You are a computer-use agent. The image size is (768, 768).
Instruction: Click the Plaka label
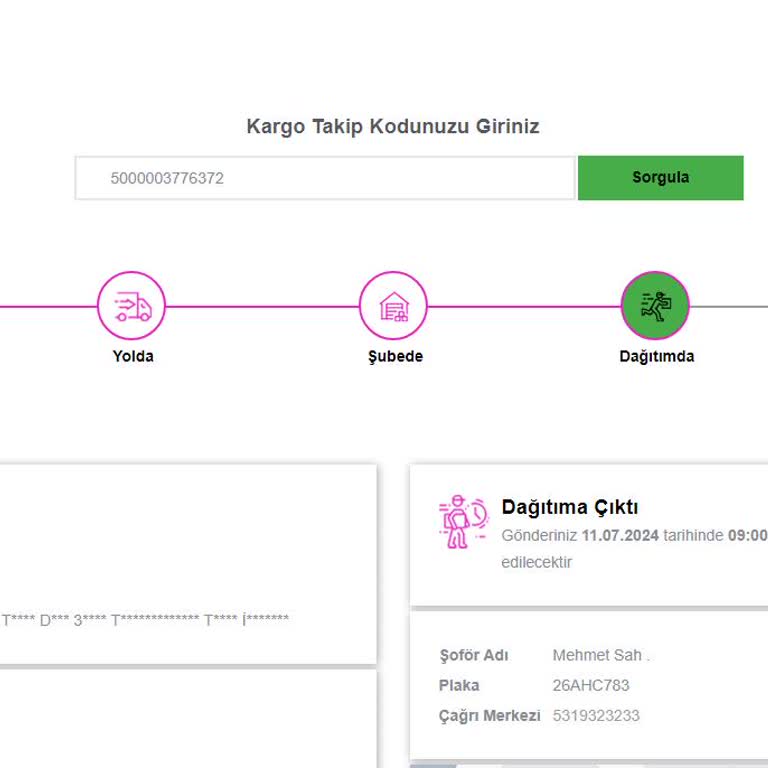pos(459,686)
